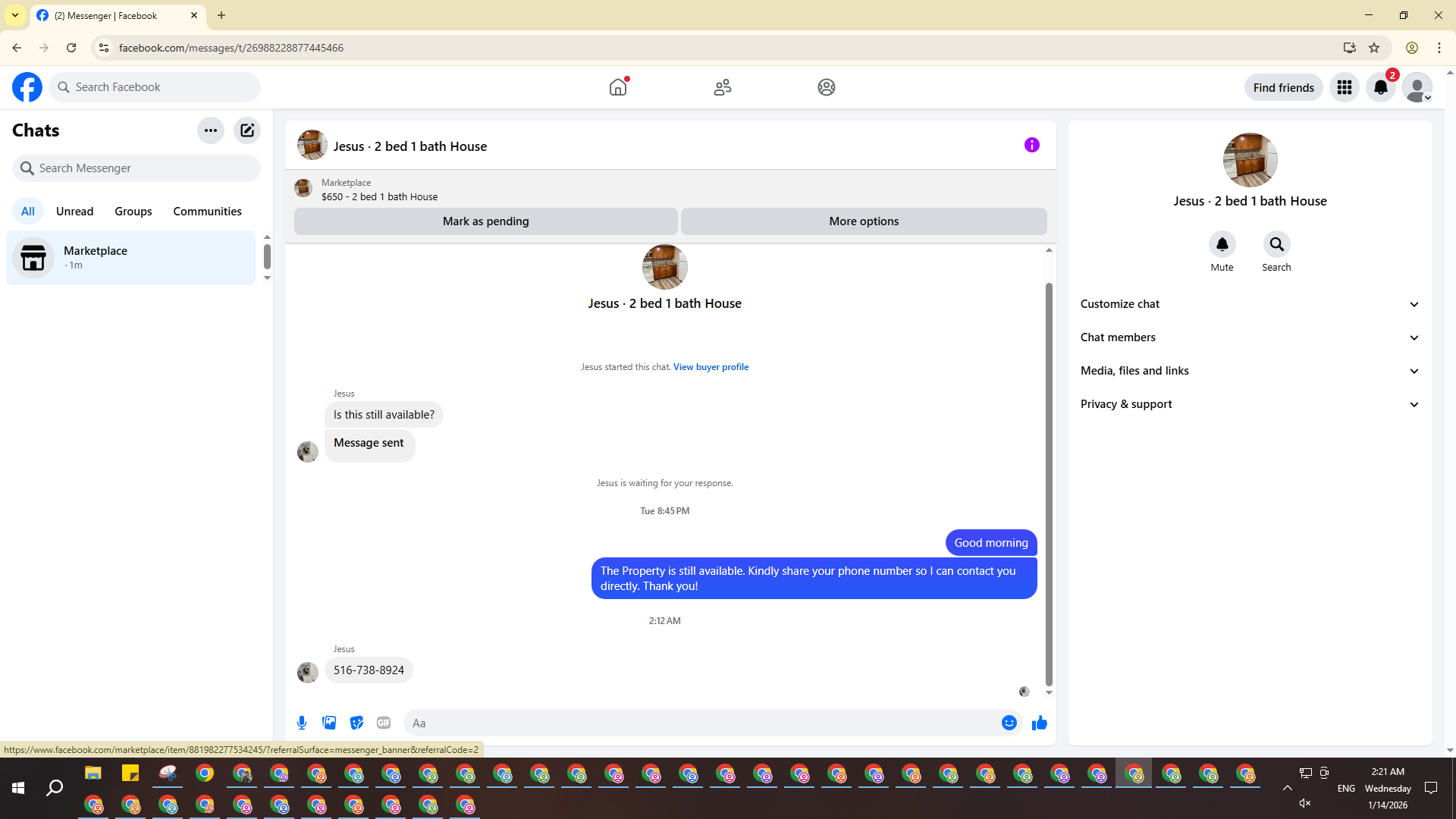The image size is (1456, 819).
Task: Attach a file using the photo icon
Action: (x=329, y=723)
